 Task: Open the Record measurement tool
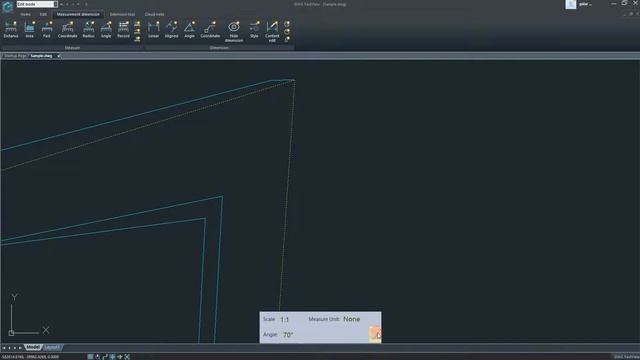(123, 30)
